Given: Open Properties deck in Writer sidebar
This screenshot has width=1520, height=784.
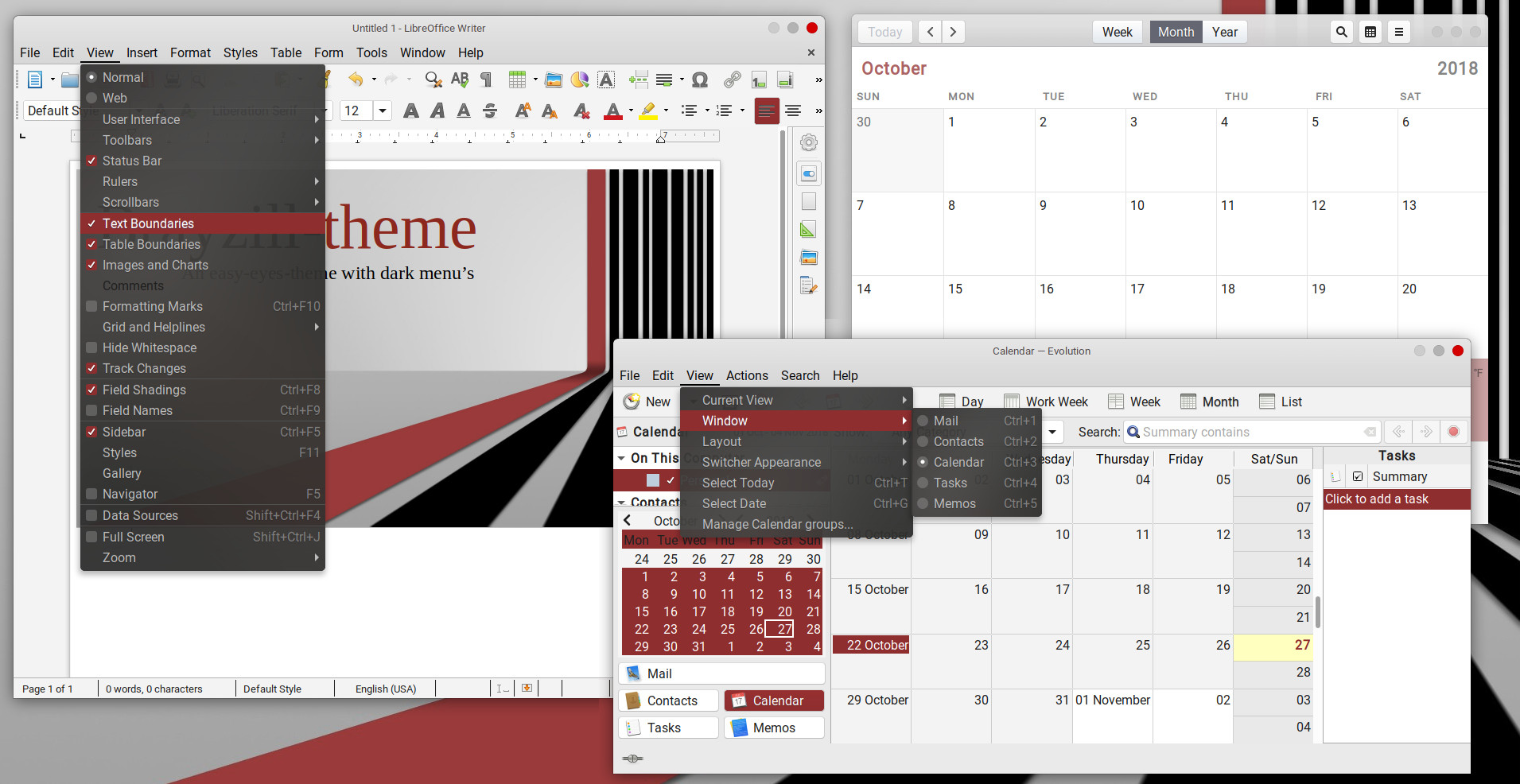Looking at the screenshot, I should tap(809, 173).
